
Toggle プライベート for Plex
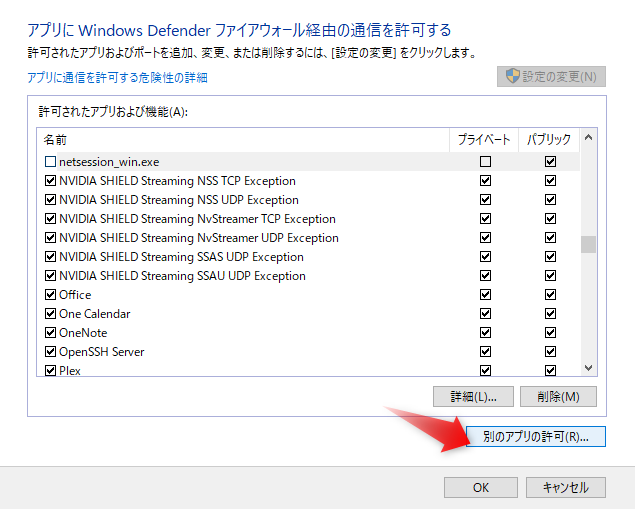485,371
